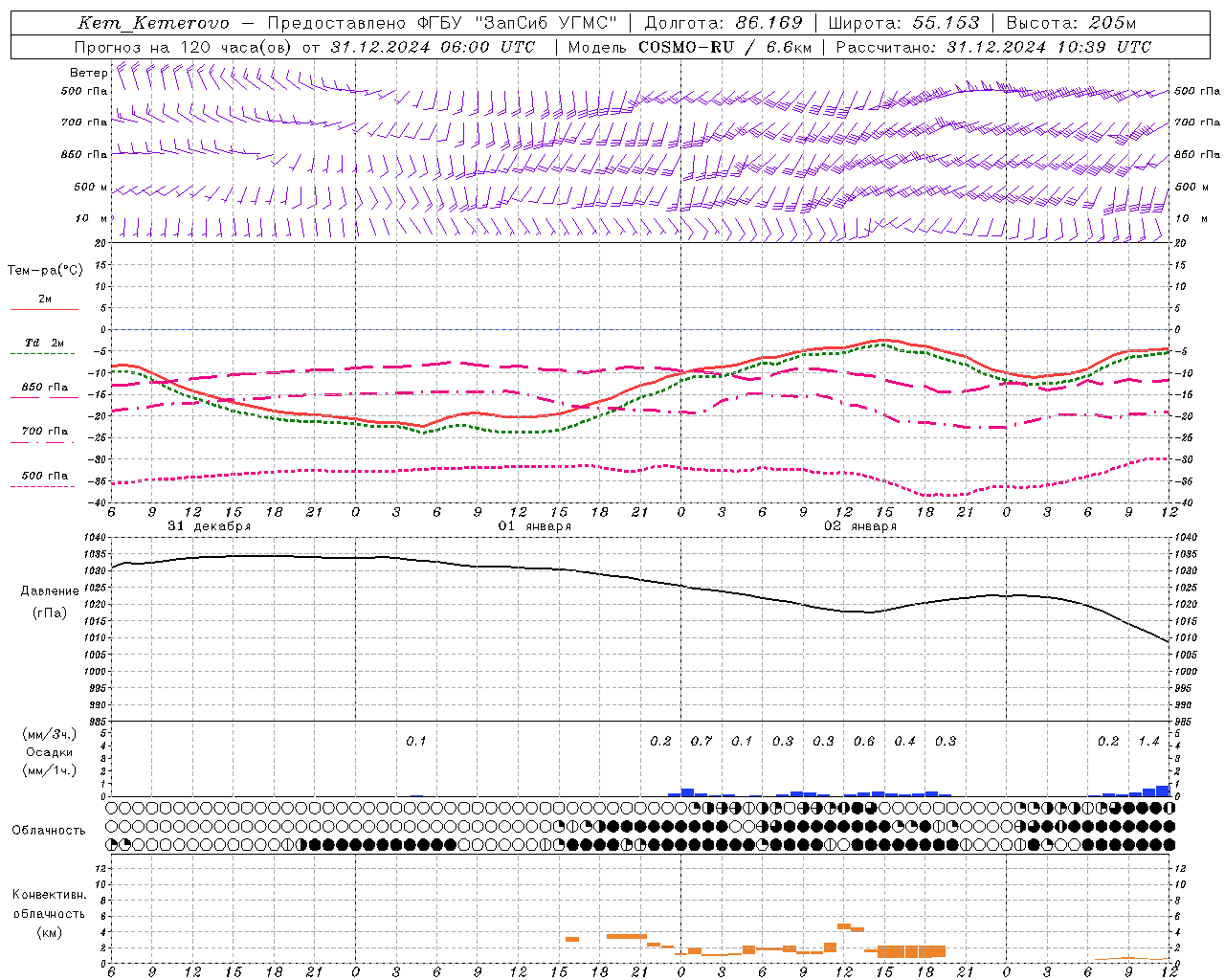Click the 0.4 precipitation amount value
The height and width of the screenshot is (980, 1225).
904,741
